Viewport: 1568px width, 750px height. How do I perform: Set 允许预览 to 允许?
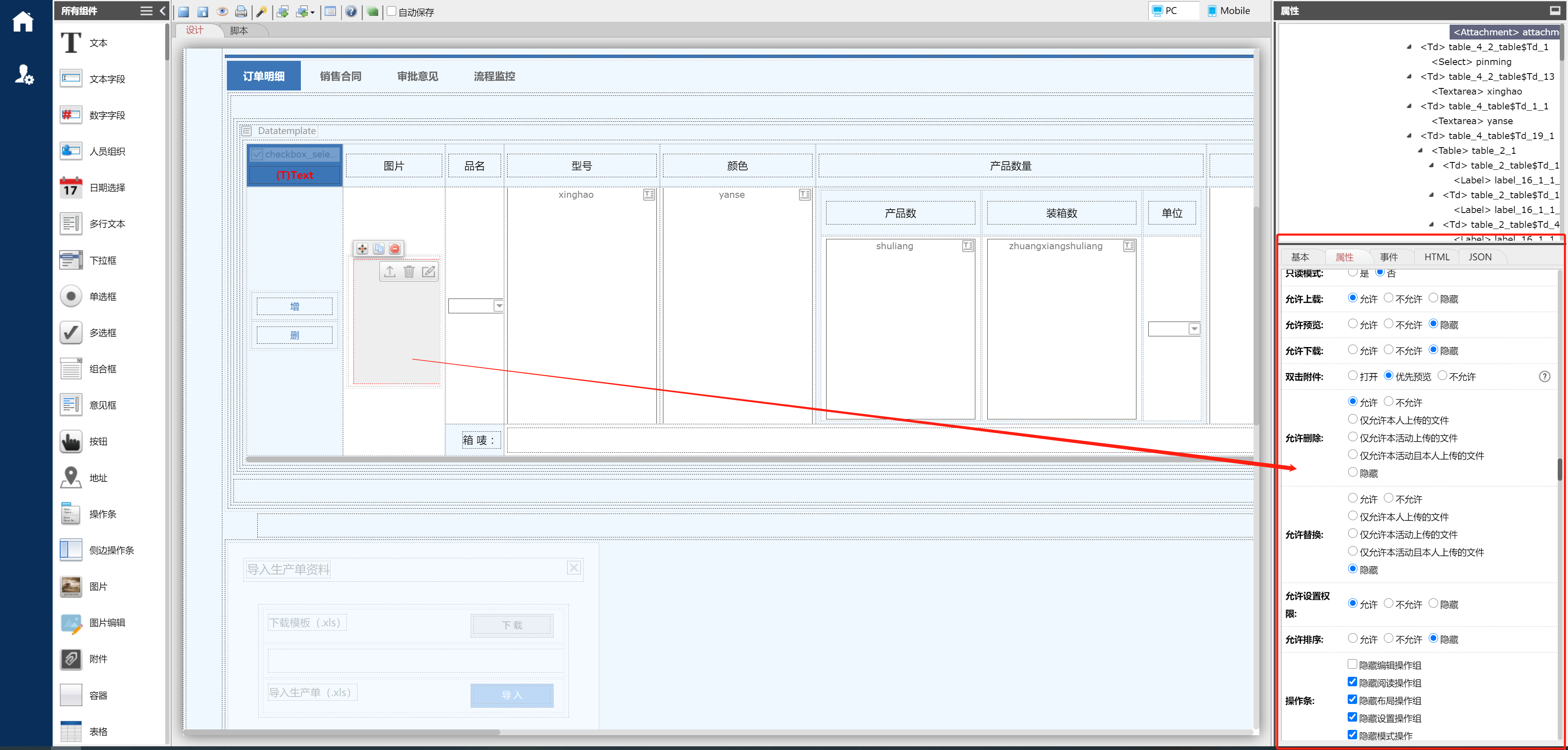click(x=1353, y=324)
